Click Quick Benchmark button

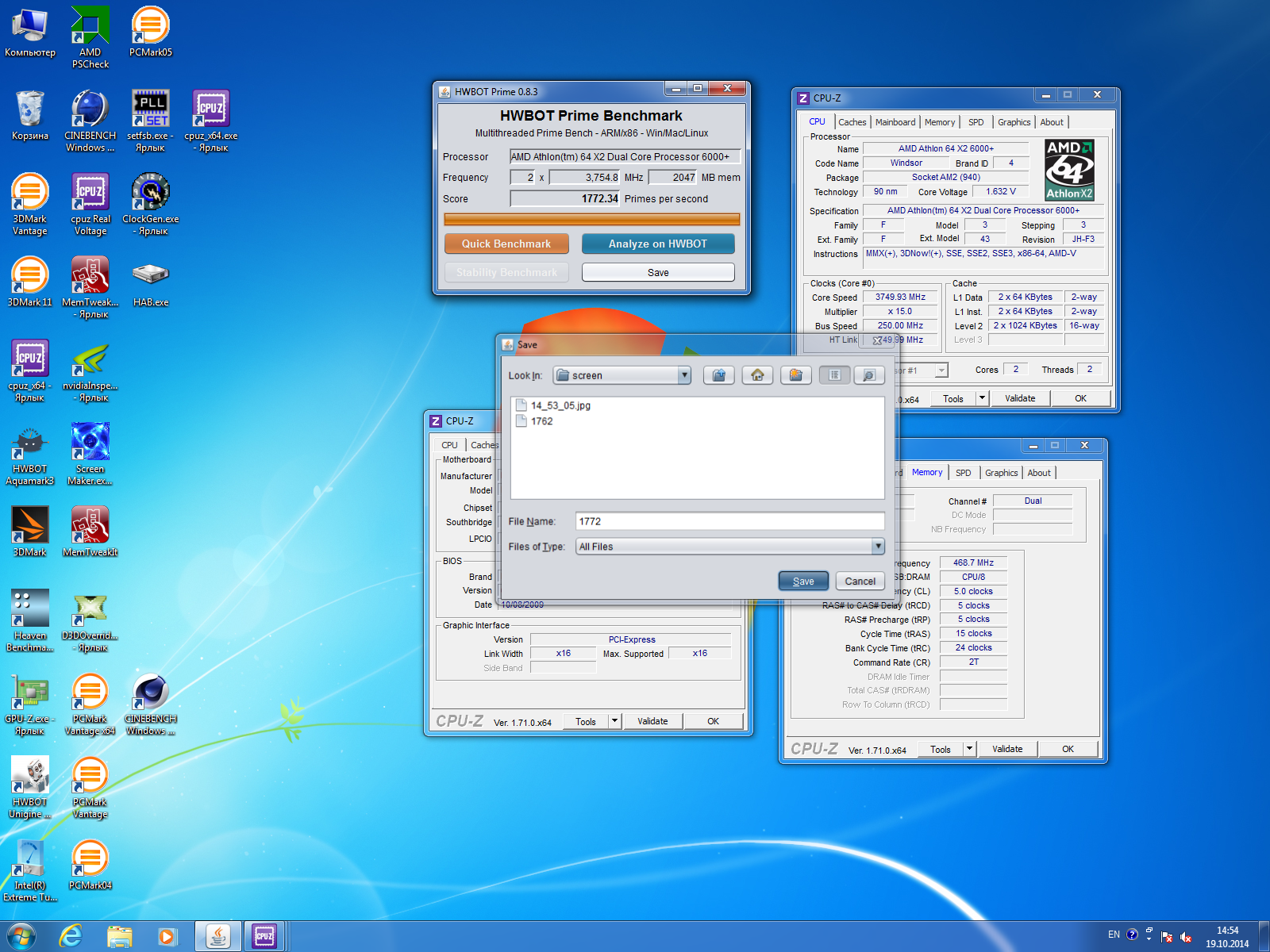click(506, 244)
